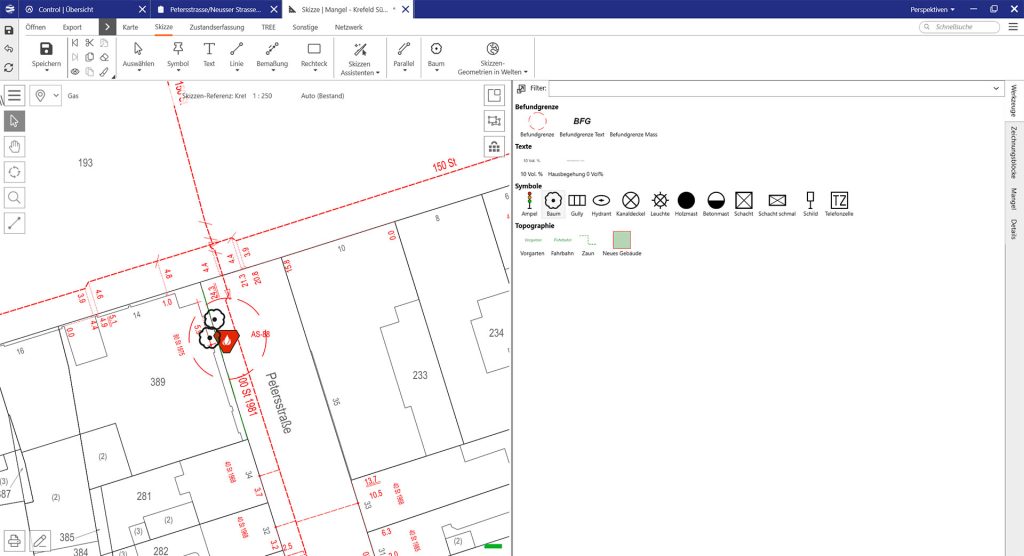Click the Speichern save button
This screenshot has width=1024, height=556.
(x=46, y=55)
